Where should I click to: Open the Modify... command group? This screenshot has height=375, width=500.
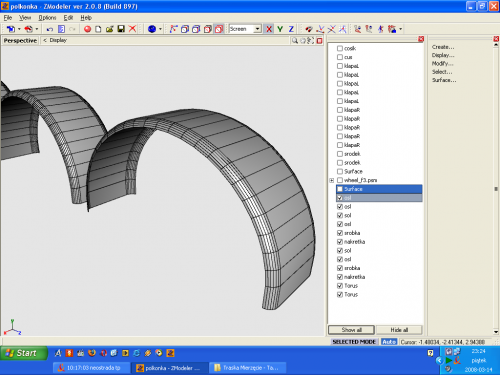click(x=443, y=64)
